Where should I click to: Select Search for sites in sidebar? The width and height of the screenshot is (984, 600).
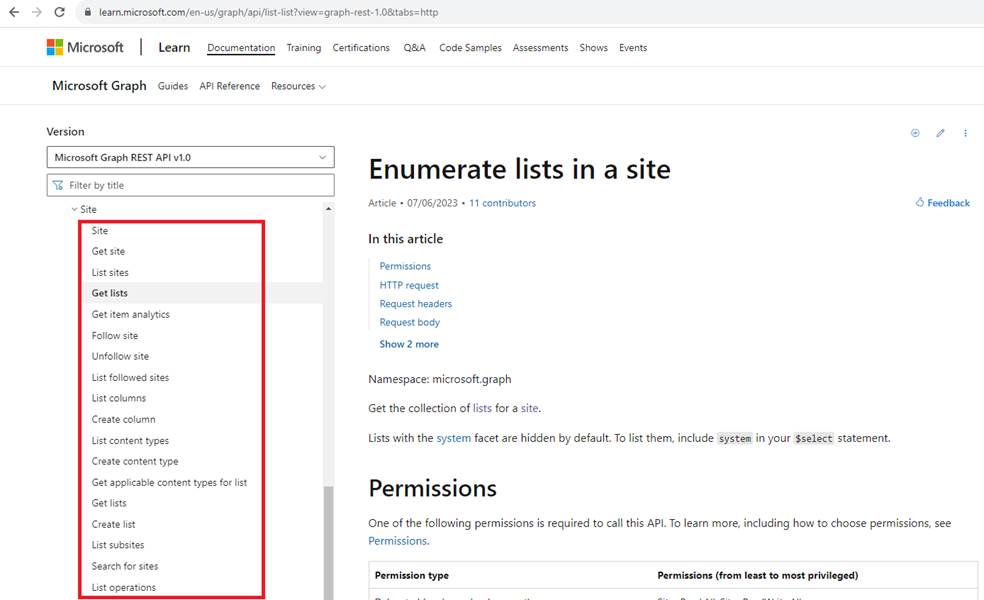point(125,566)
